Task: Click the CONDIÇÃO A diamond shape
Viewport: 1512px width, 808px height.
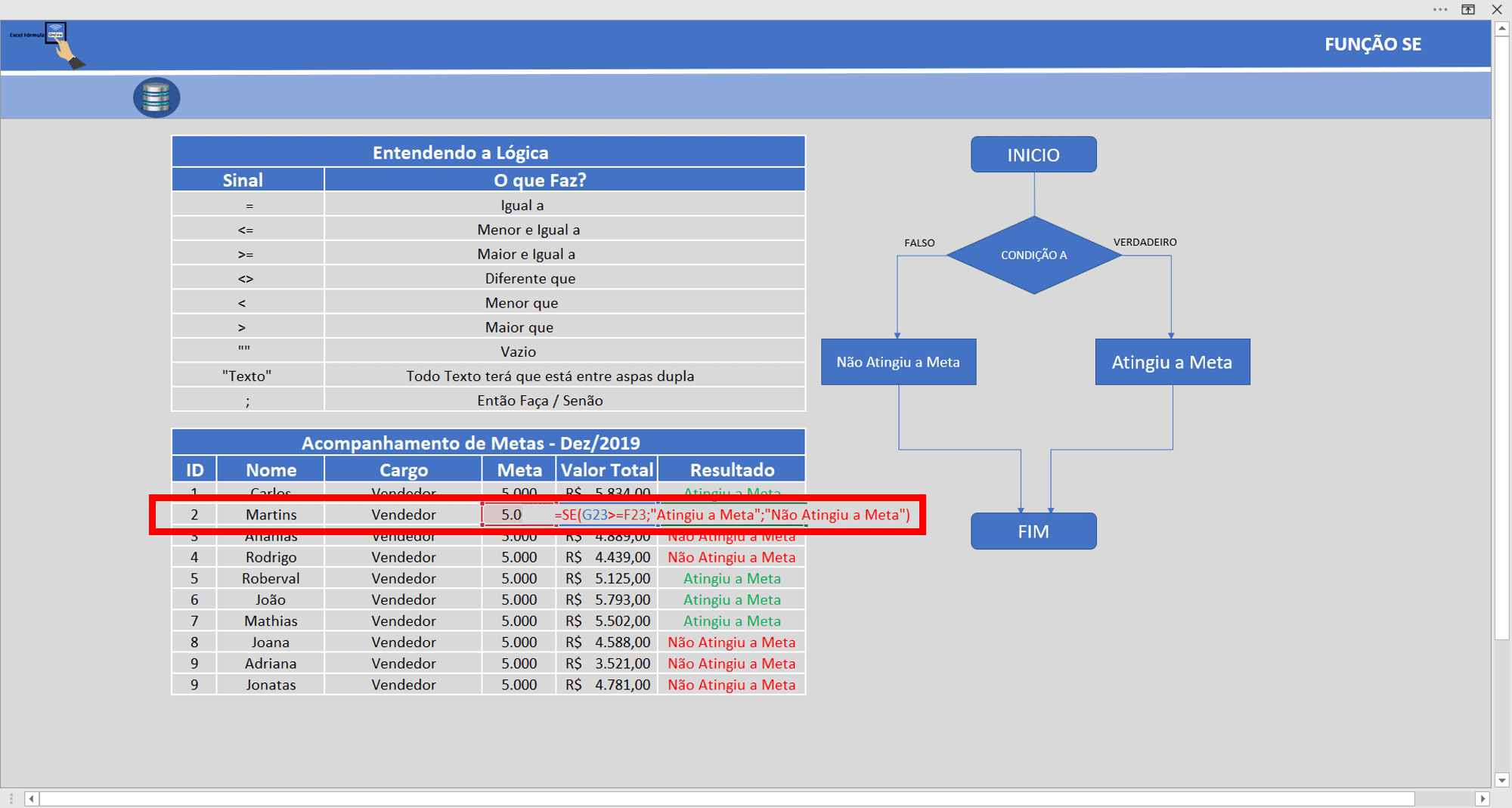Action: (1033, 255)
